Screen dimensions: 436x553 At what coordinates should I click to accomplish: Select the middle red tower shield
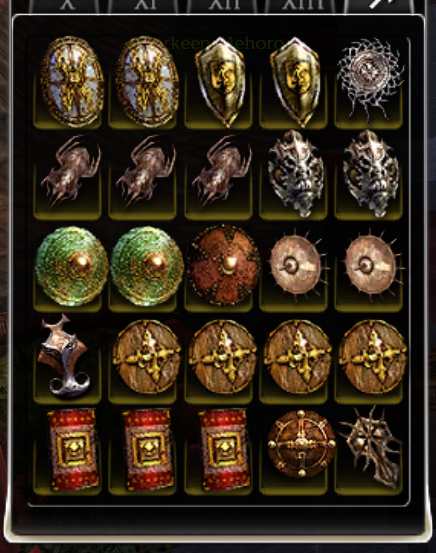[x=148, y=449]
